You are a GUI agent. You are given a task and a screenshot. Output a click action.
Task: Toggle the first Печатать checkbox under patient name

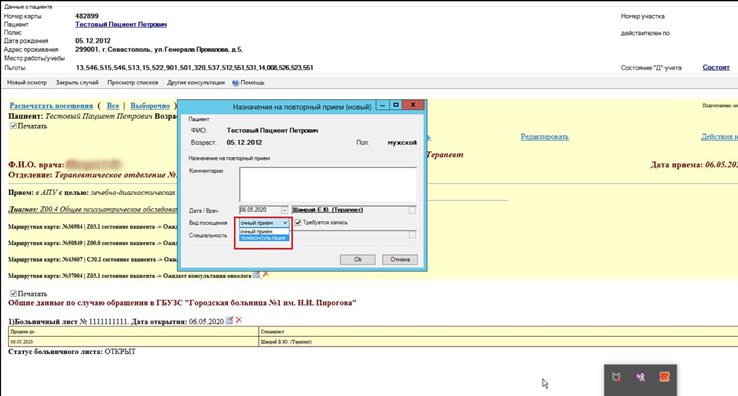[13, 126]
